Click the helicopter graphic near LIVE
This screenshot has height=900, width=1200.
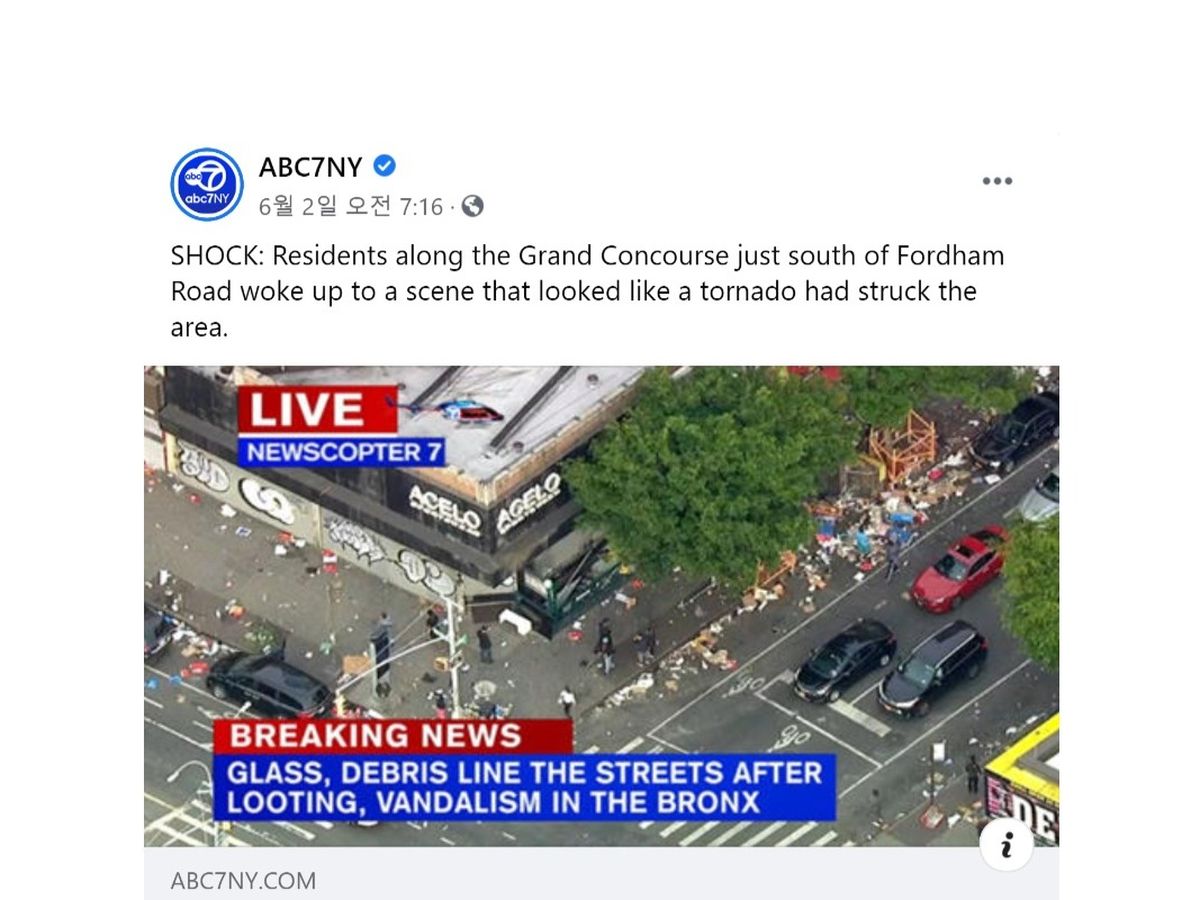point(447,410)
